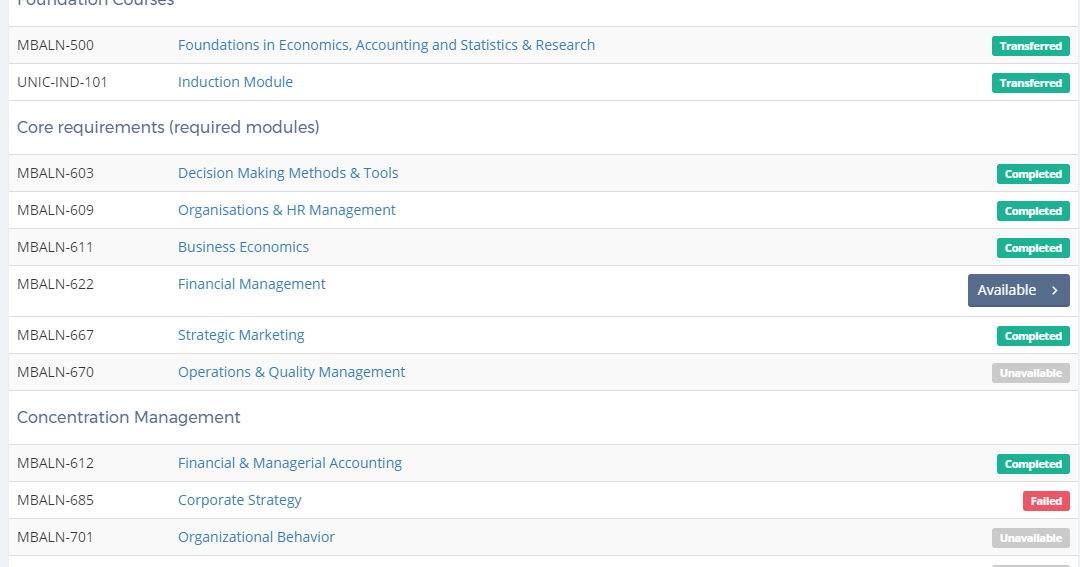
Task: Click the chevron icon on the Available button
Action: click(1055, 291)
